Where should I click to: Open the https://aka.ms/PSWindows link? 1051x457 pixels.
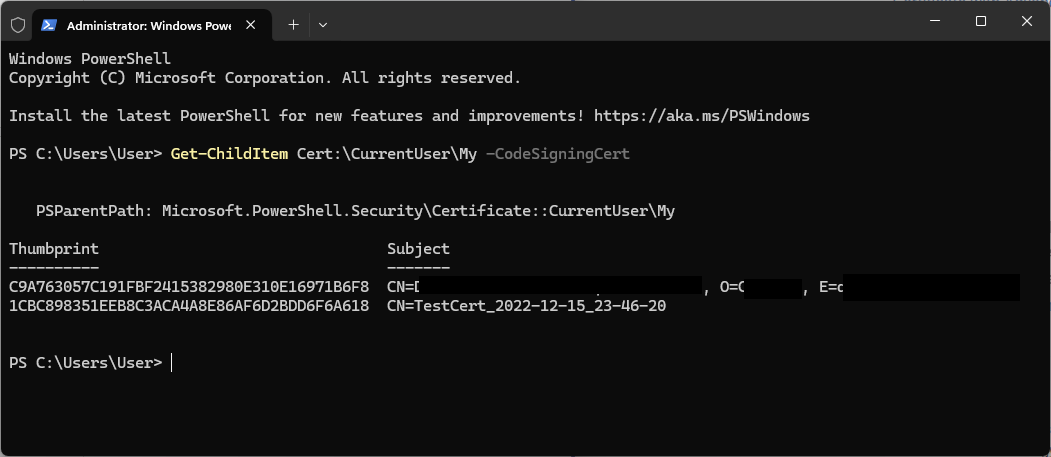coord(702,116)
